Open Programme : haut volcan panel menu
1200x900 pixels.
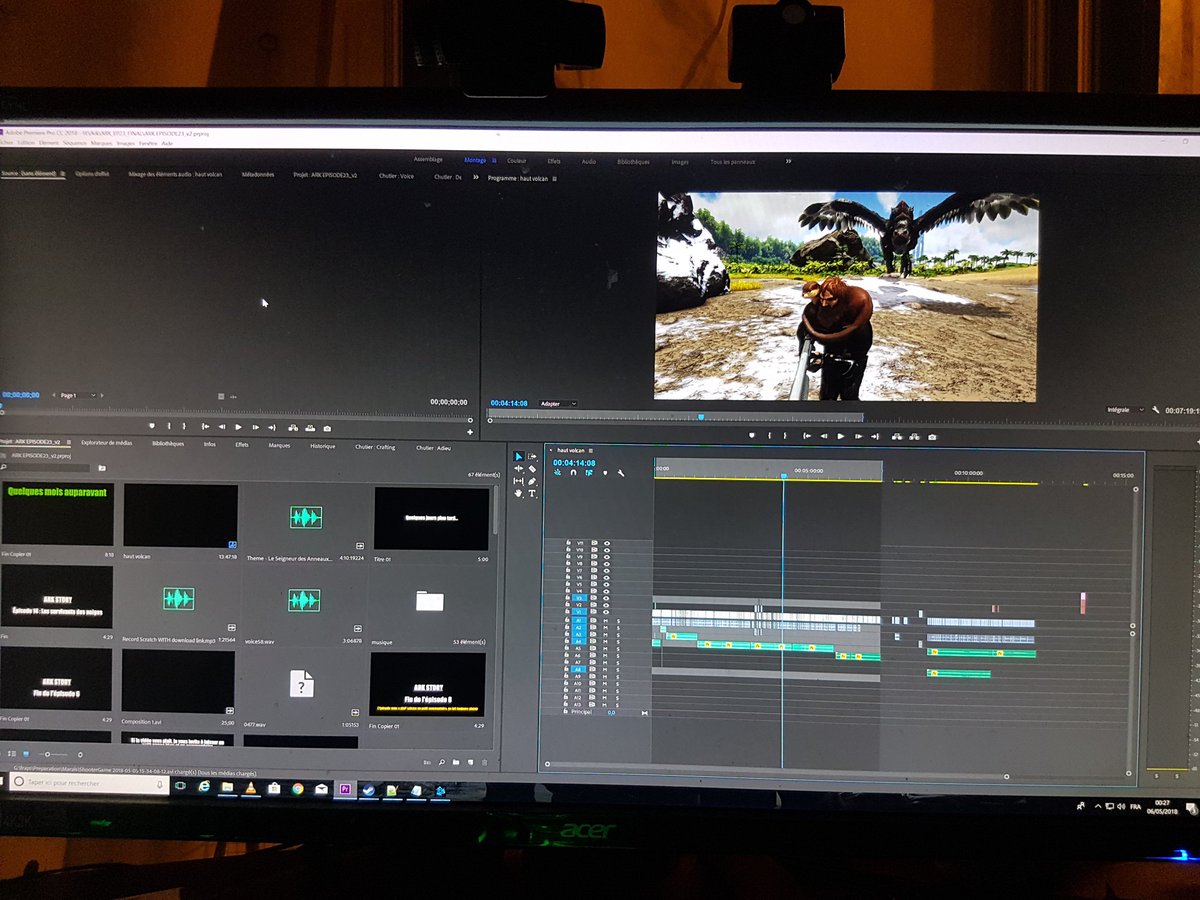pyautogui.click(x=554, y=178)
